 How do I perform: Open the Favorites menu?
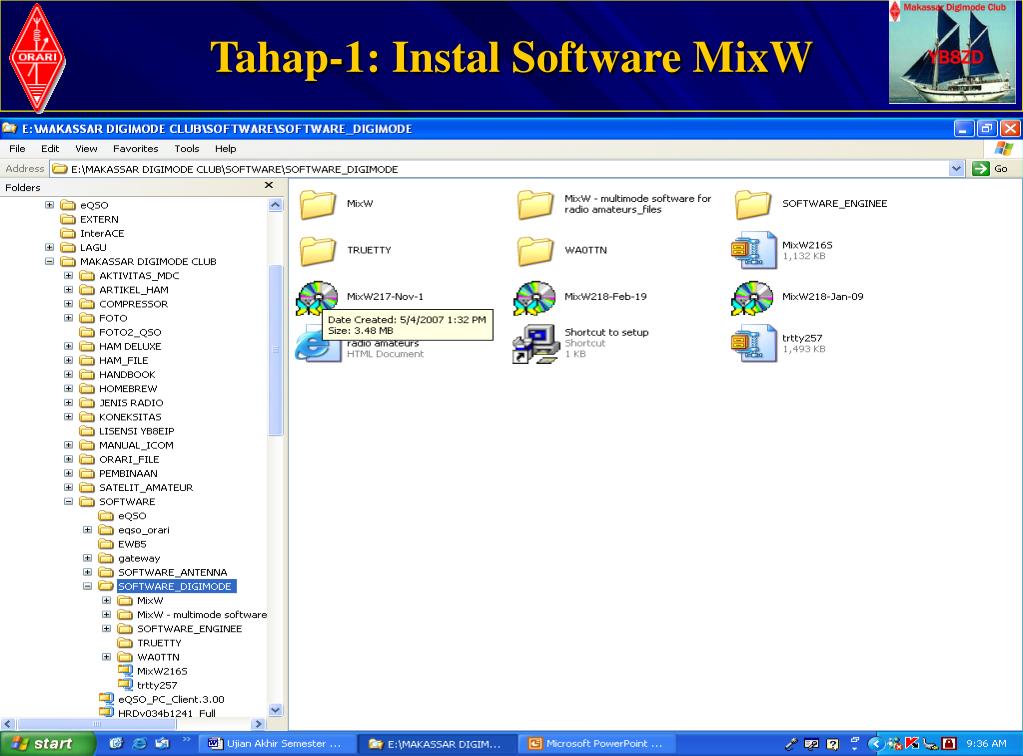tap(136, 149)
